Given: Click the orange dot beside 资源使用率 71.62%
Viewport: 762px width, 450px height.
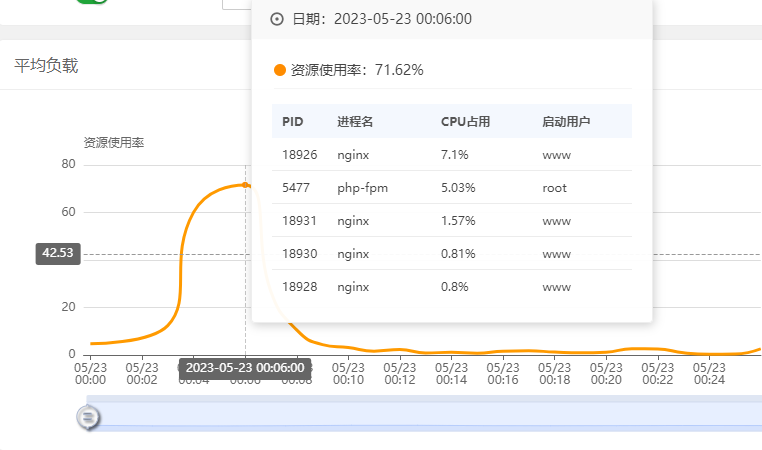Looking at the screenshot, I should point(280,70).
